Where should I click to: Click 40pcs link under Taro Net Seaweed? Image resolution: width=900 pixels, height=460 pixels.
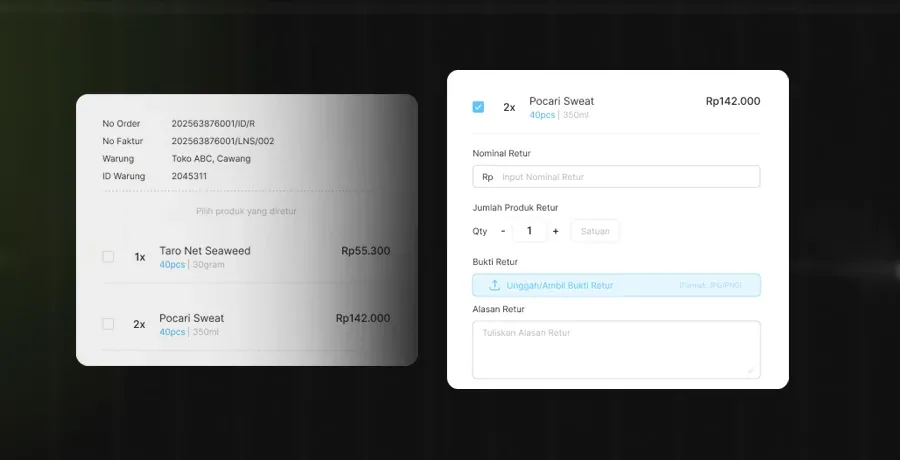pos(172,265)
